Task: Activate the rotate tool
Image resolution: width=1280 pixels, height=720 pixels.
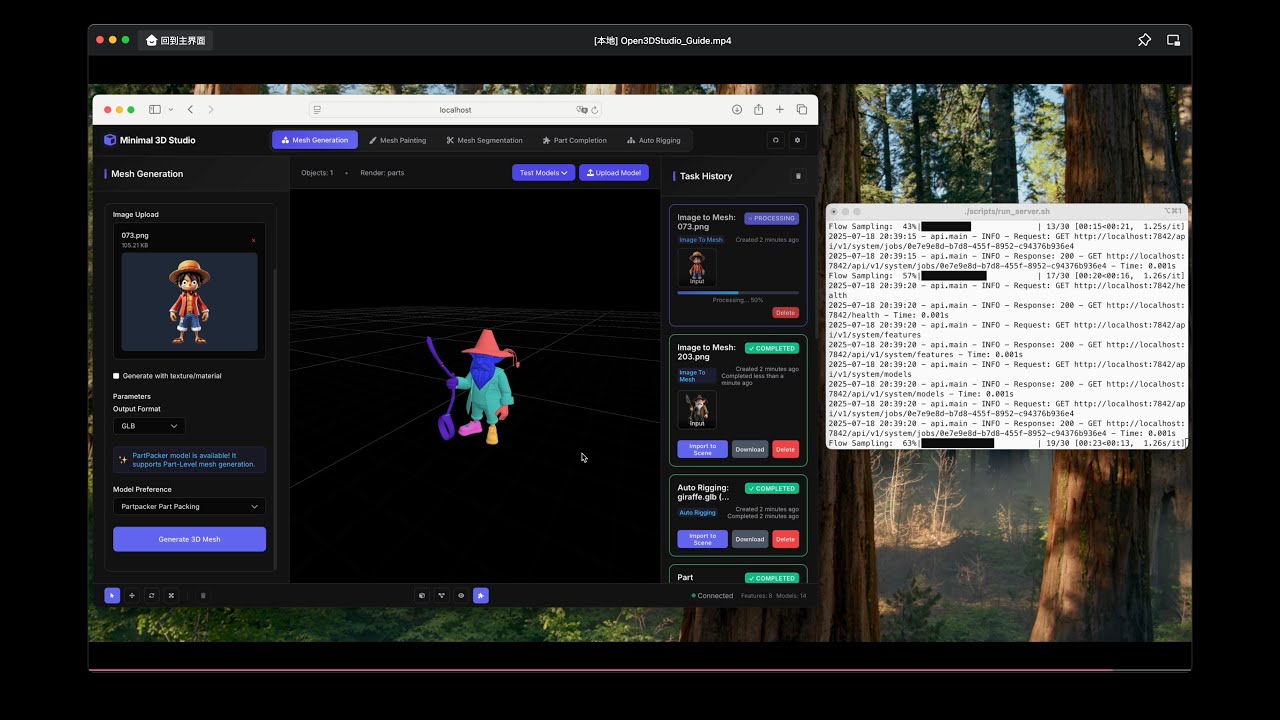Action: tap(152, 595)
